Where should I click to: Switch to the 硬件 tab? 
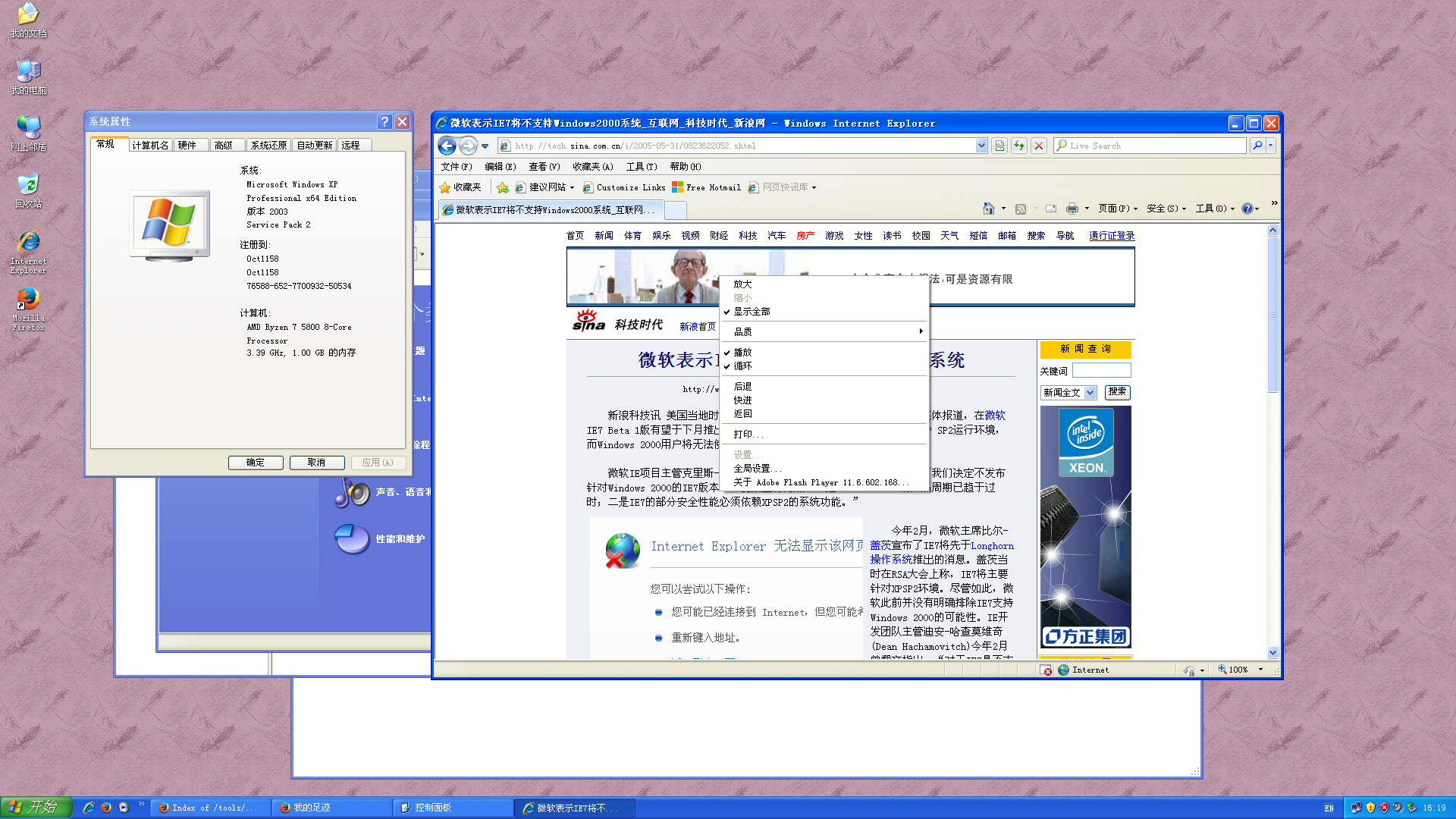[191, 146]
